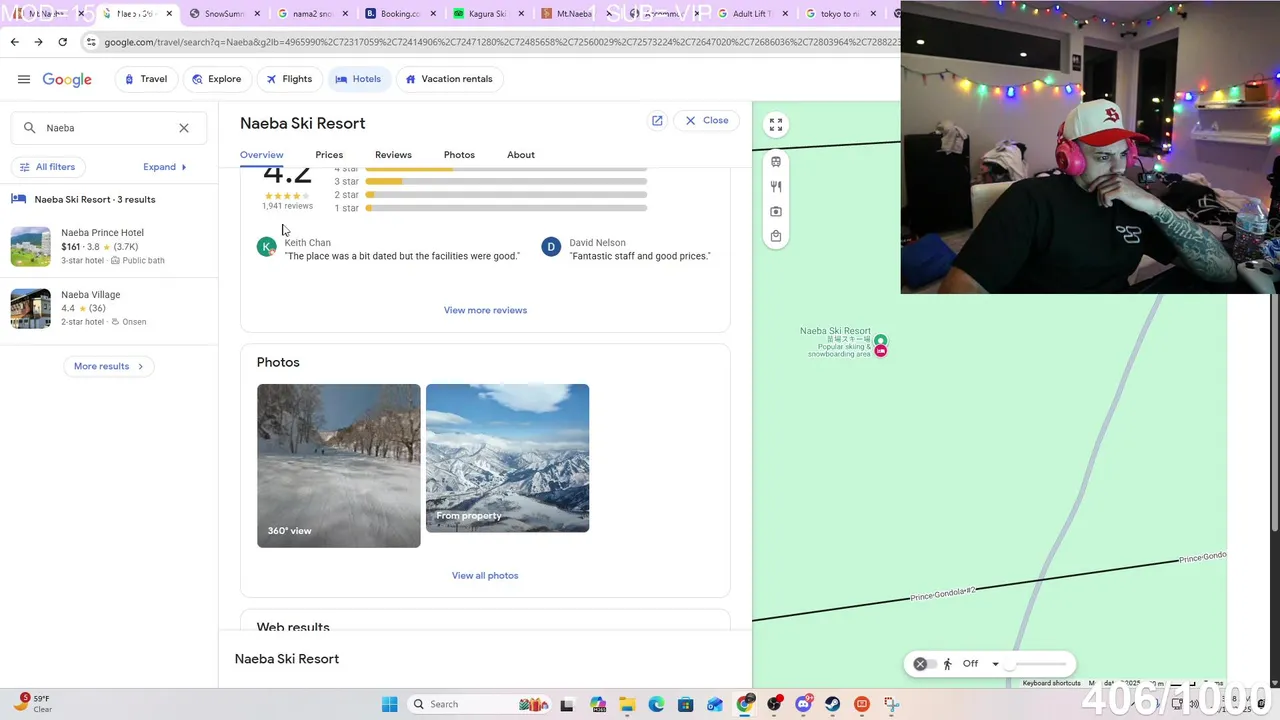The image size is (1280, 720).
Task: Click Keith Chan's review snippet
Action: pyautogui.click(x=401, y=257)
